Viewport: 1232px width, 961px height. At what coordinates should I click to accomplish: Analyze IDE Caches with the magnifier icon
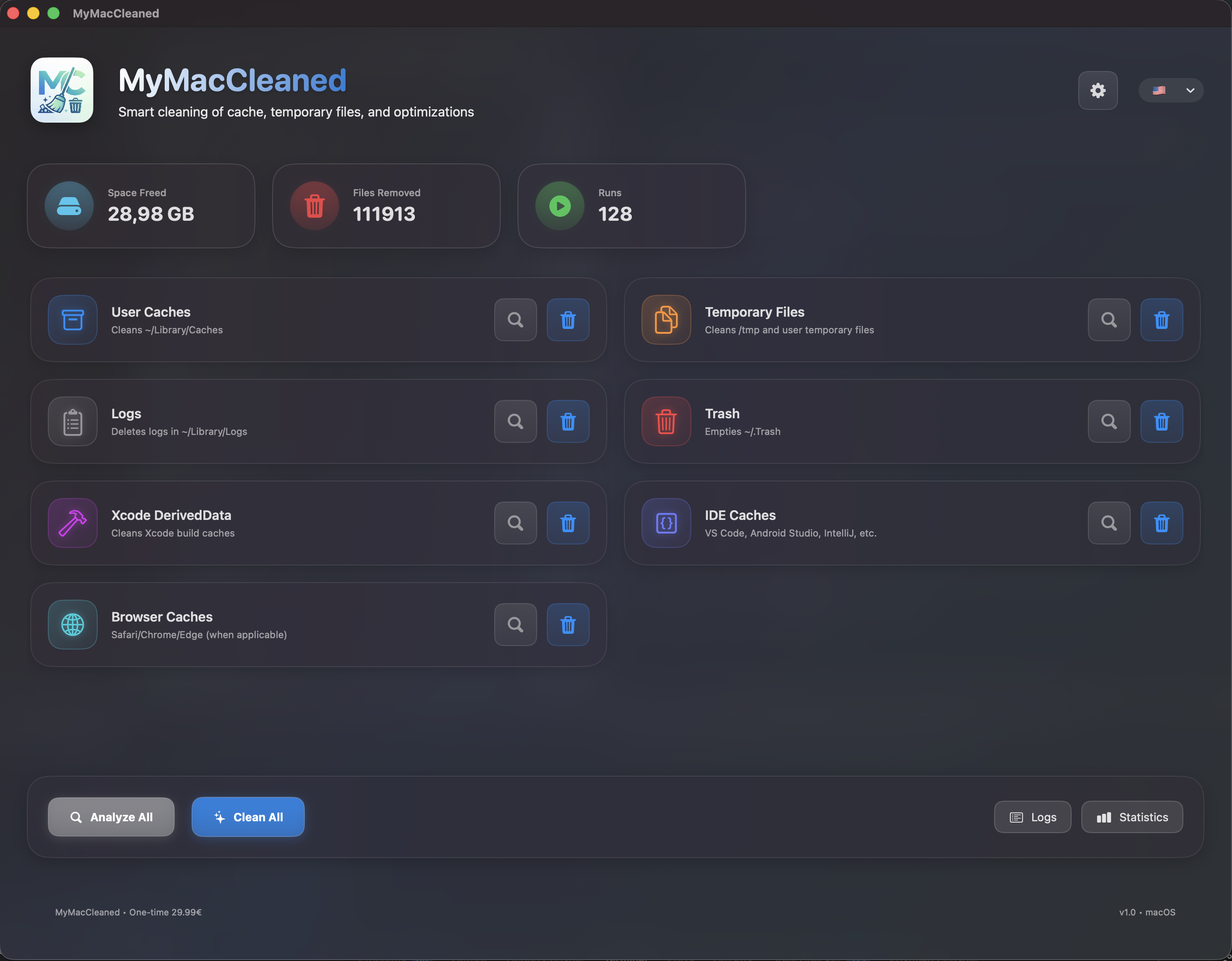(1108, 523)
